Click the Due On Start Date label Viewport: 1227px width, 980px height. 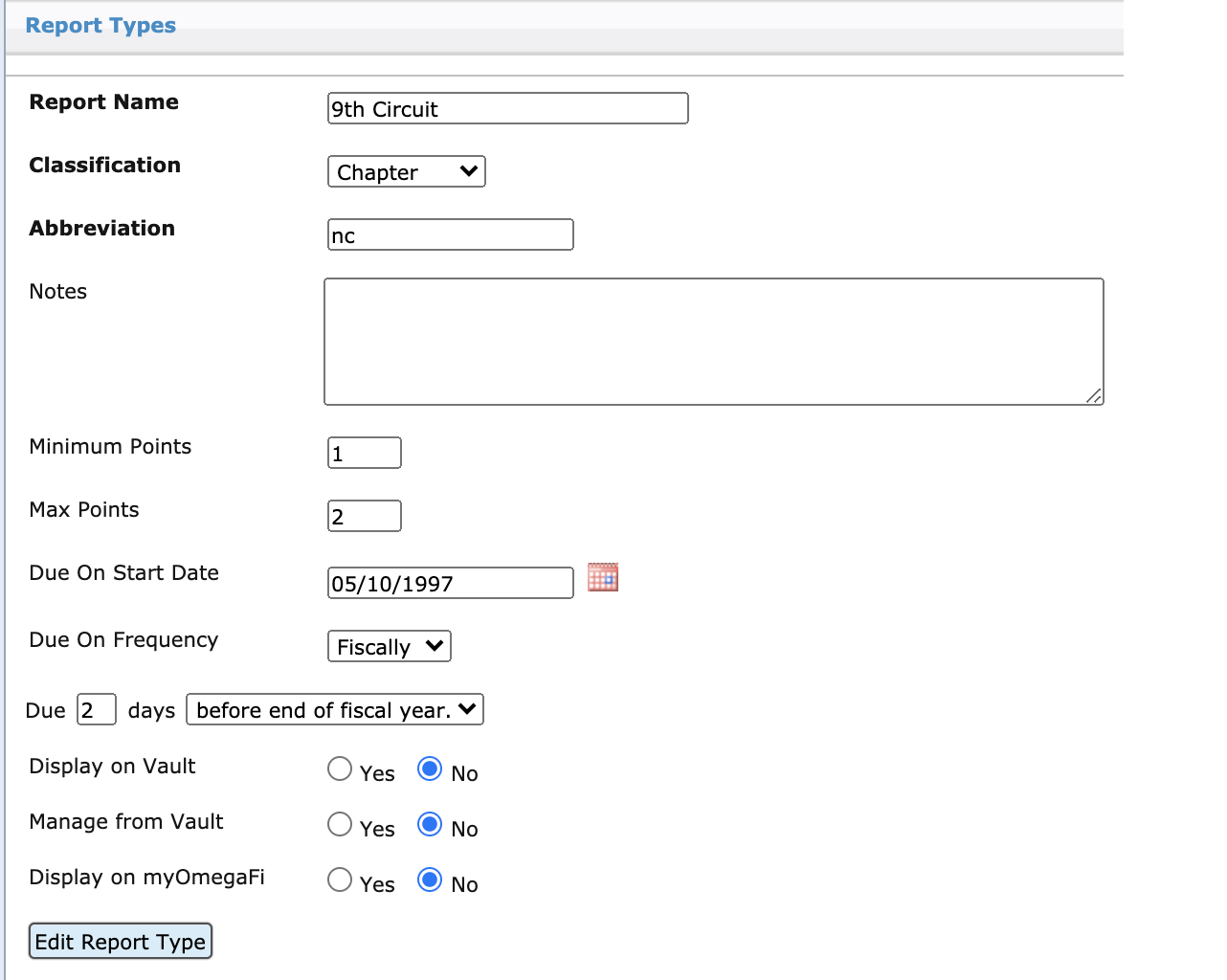124,572
